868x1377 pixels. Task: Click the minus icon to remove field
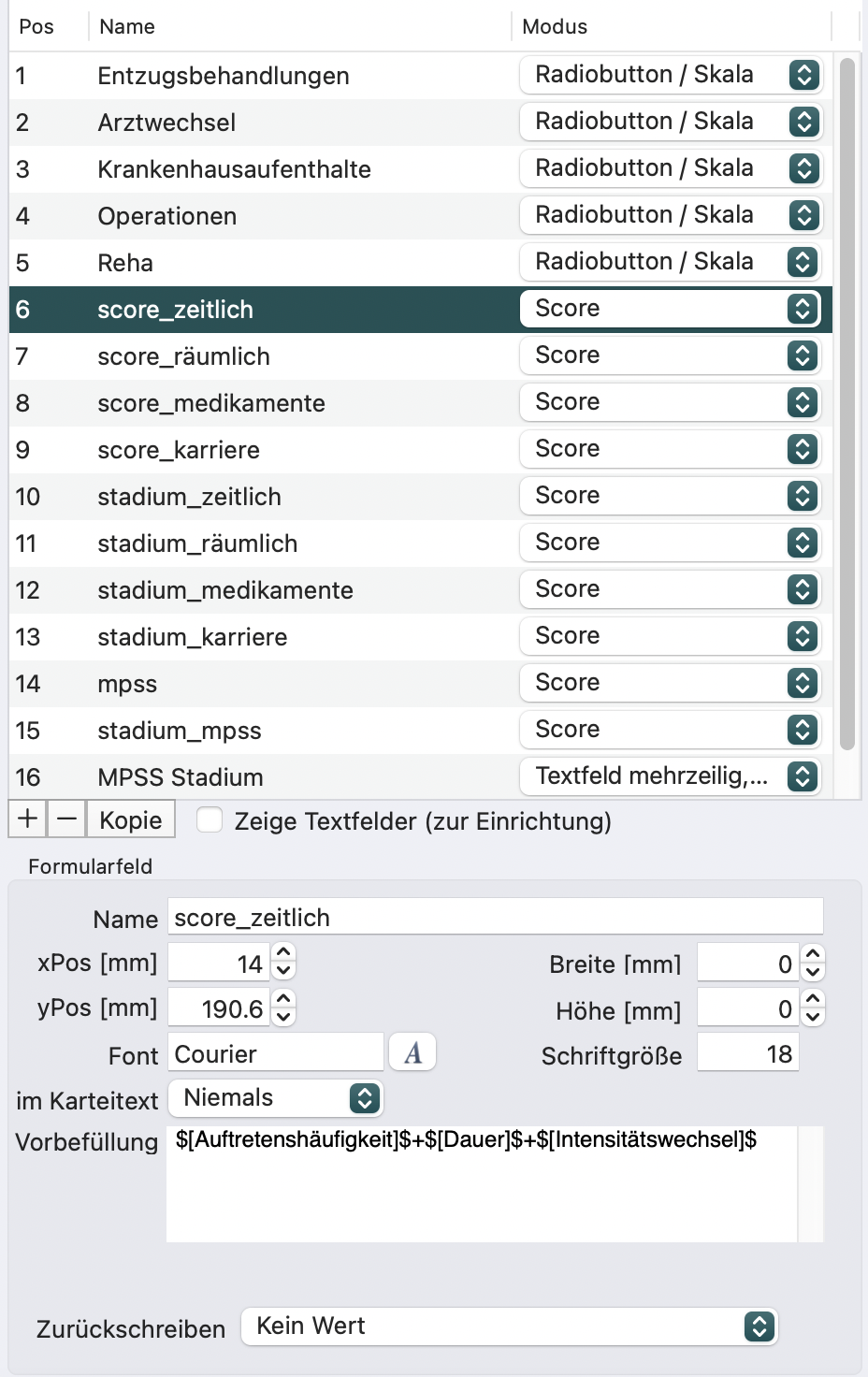pos(66,819)
